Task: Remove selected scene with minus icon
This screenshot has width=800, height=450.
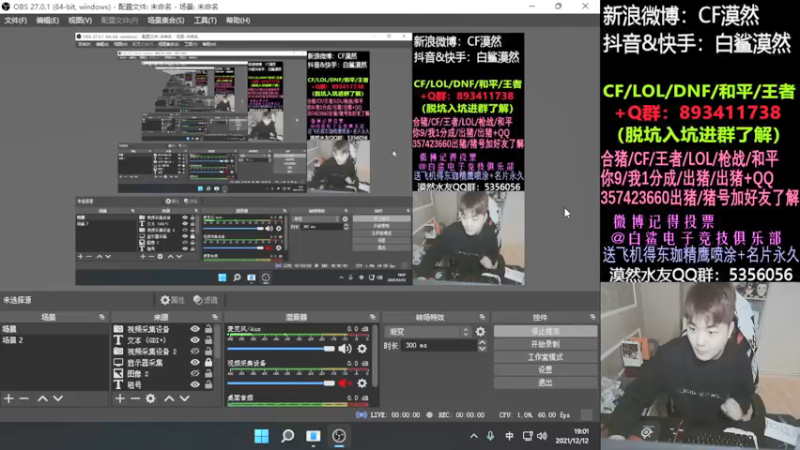Action: [x=24, y=398]
